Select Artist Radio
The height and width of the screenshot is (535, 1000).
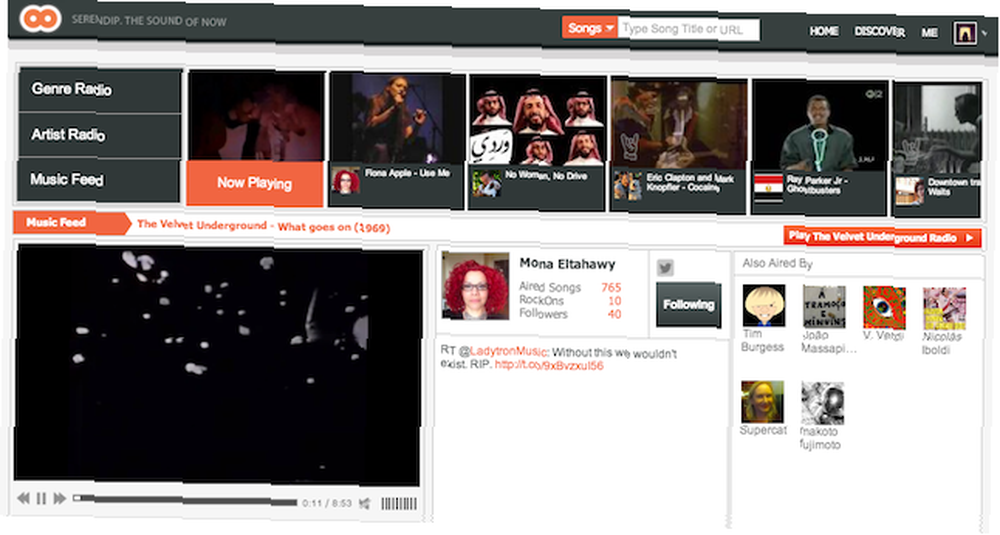99,135
